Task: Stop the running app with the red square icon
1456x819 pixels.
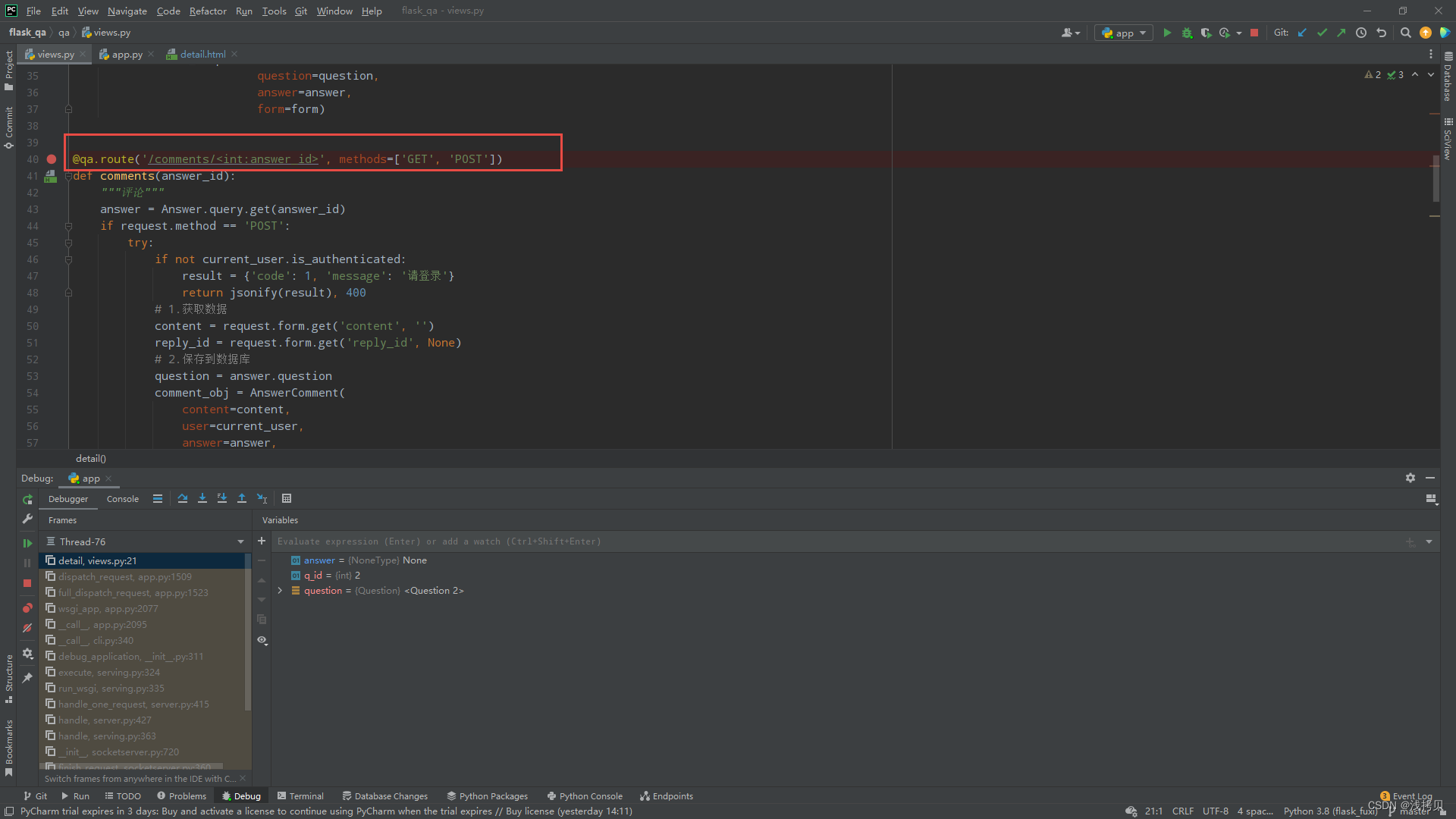Action: [x=1255, y=33]
